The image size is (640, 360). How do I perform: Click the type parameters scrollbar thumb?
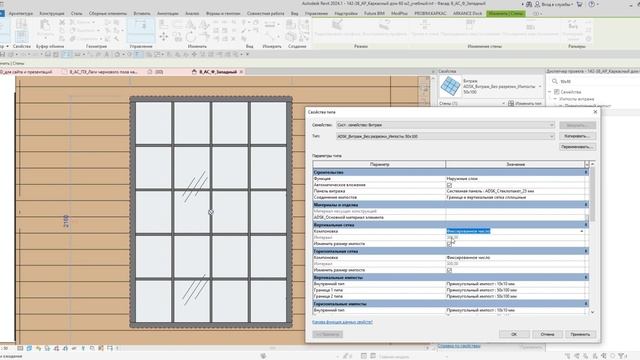click(592, 194)
